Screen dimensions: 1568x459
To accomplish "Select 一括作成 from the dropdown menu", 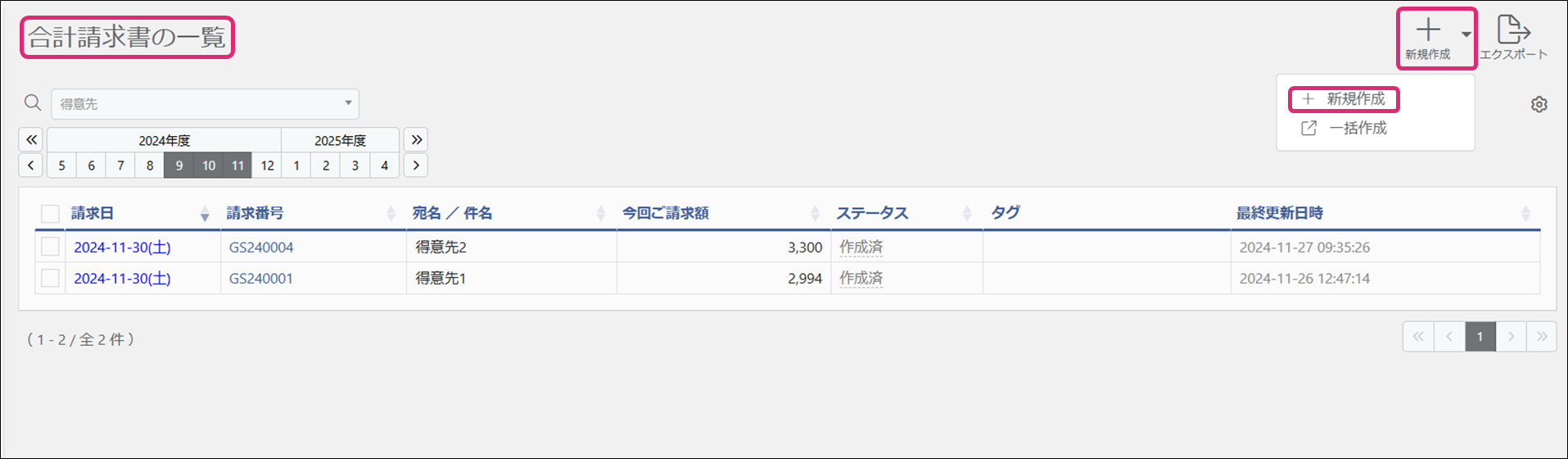I will (1357, 128).
